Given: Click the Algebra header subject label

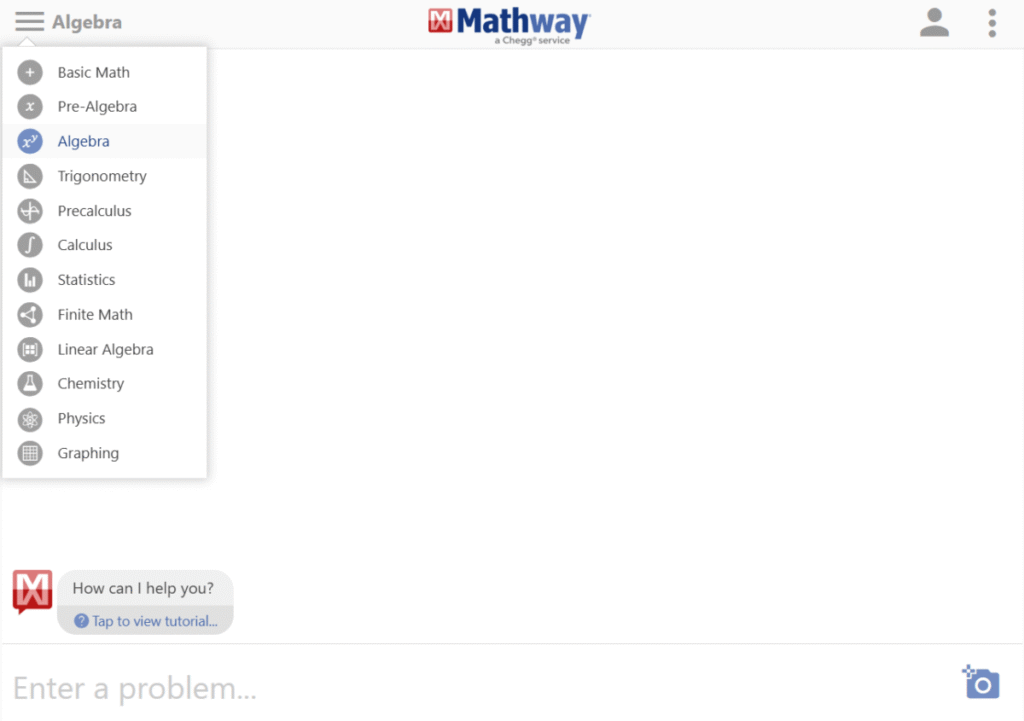Looking at the screenshot, I should point(87,22).
